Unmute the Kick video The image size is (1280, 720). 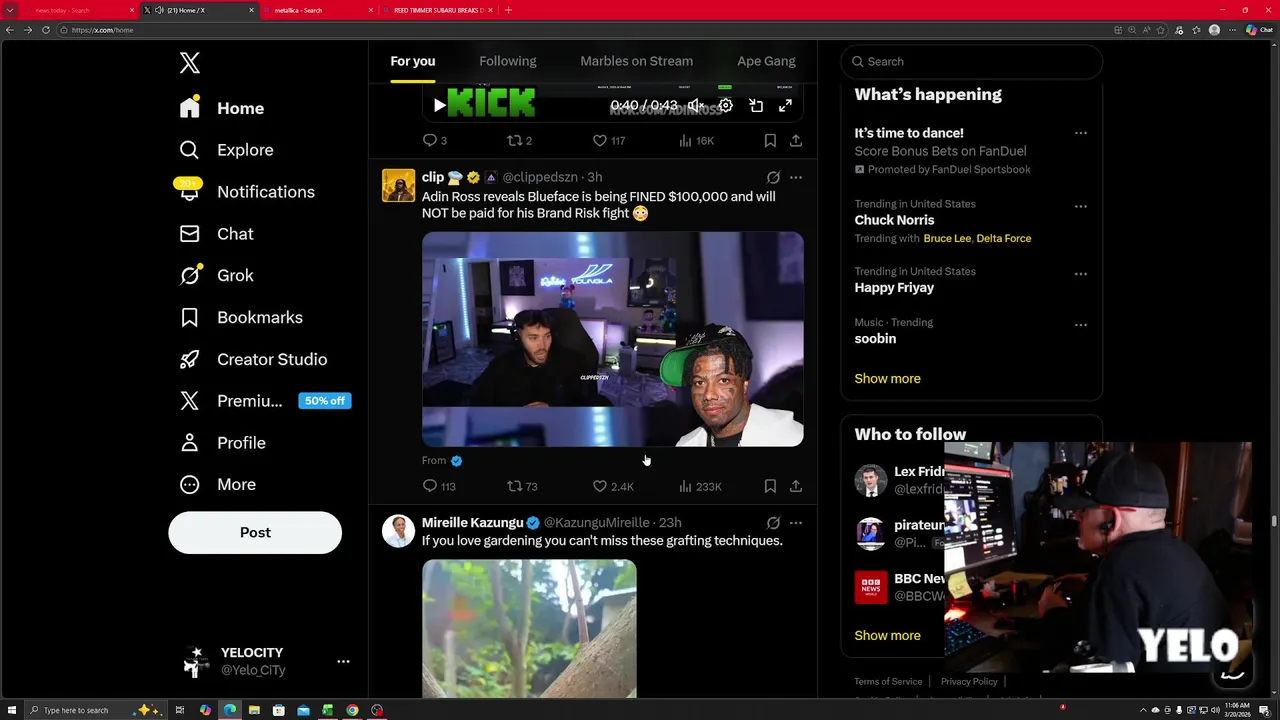point(696,105)
